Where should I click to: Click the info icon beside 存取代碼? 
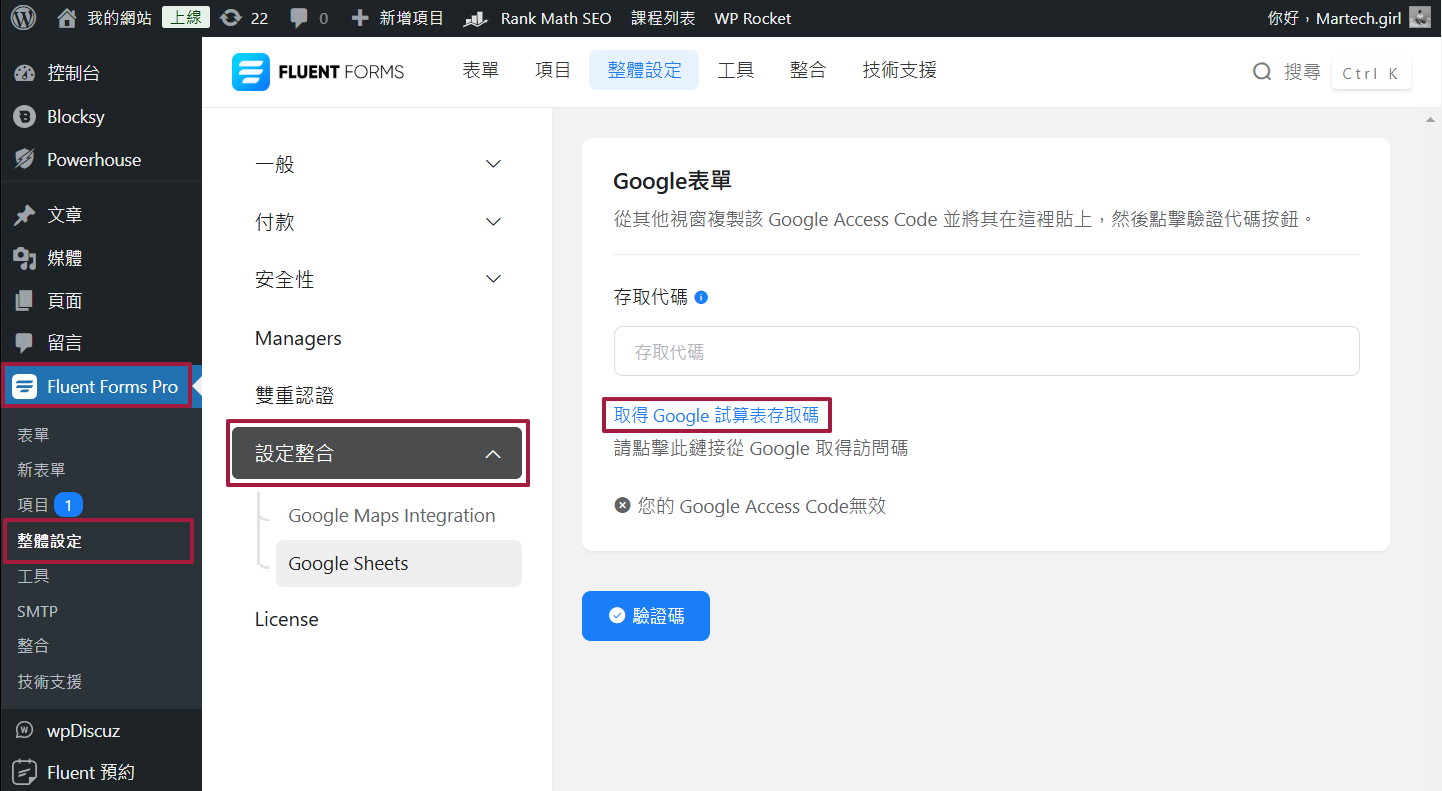[x=701, y=298]
